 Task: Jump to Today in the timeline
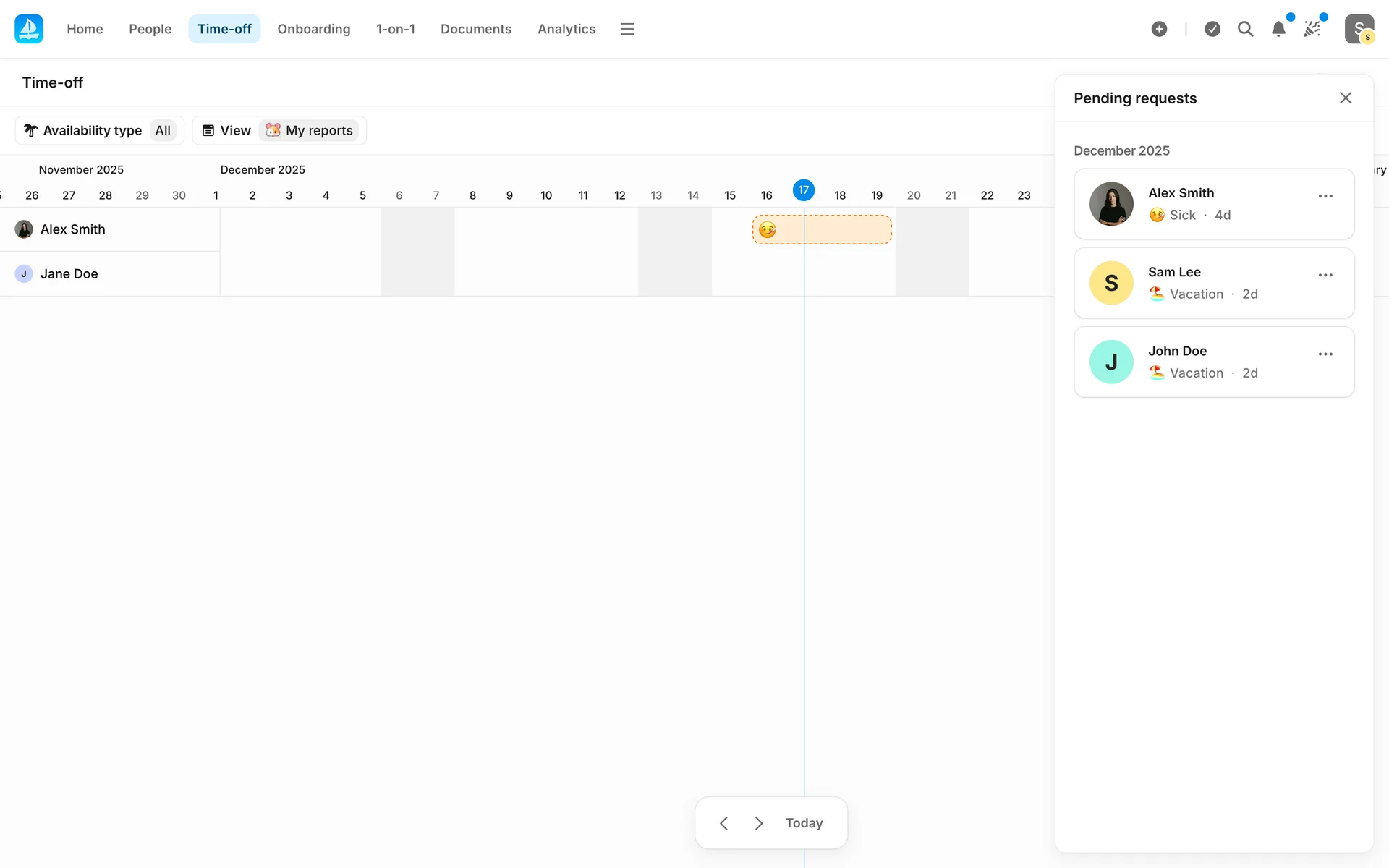tap(804, 823)
